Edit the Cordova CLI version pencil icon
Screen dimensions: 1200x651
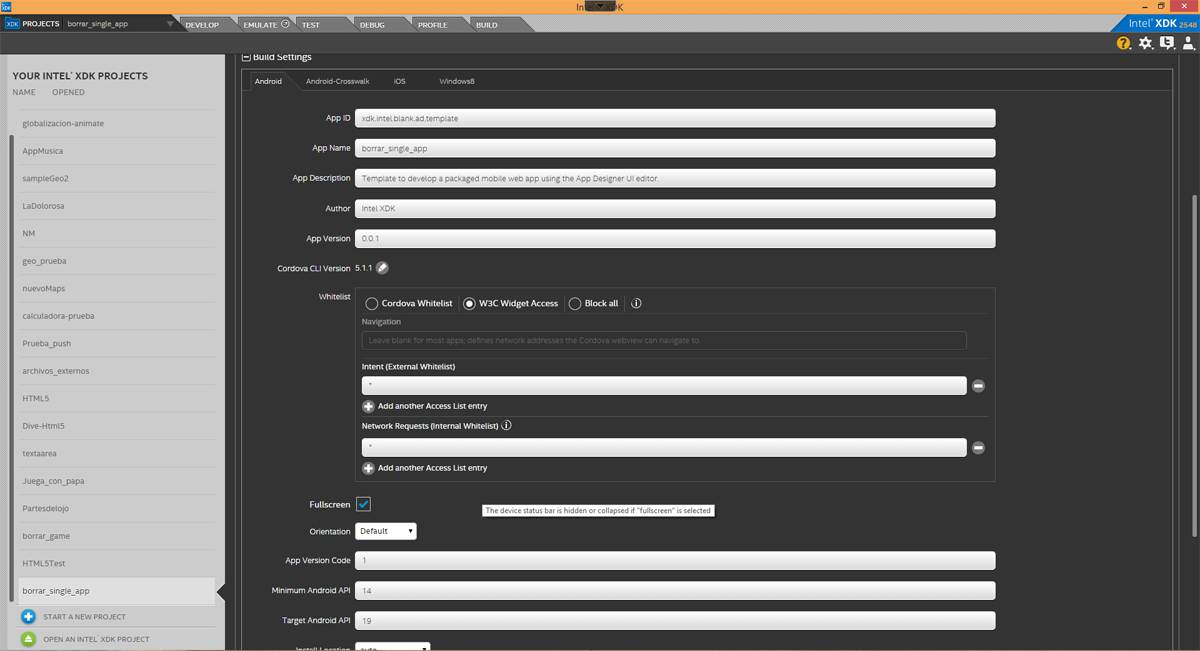(382, 268)
